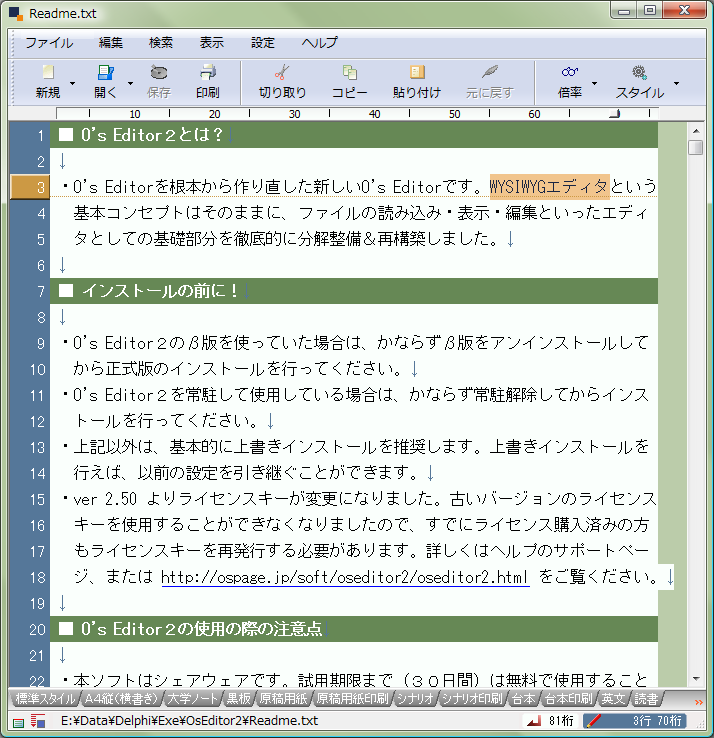Click the window resize grip in status bar corner
Viewport: 714px width, 738px height.
pos(700,723)
